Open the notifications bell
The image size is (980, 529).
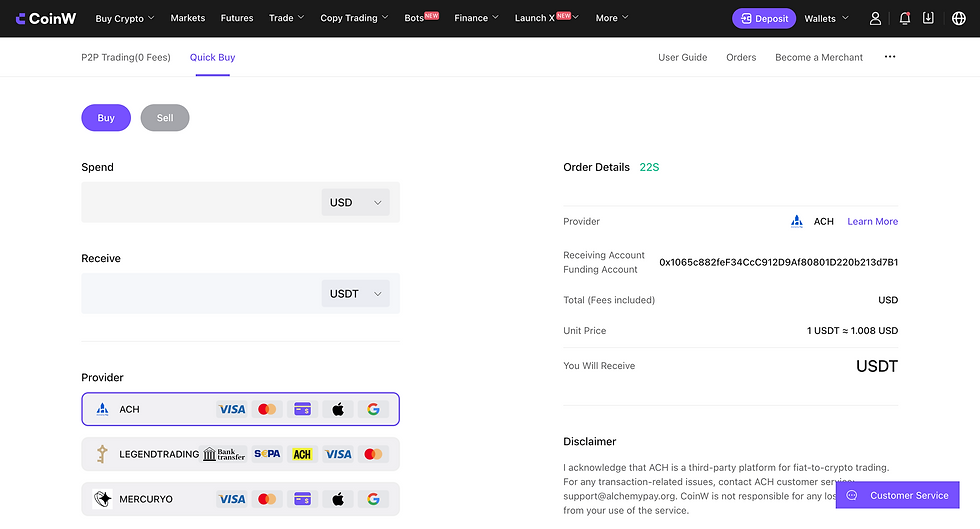tap(905, 18)
